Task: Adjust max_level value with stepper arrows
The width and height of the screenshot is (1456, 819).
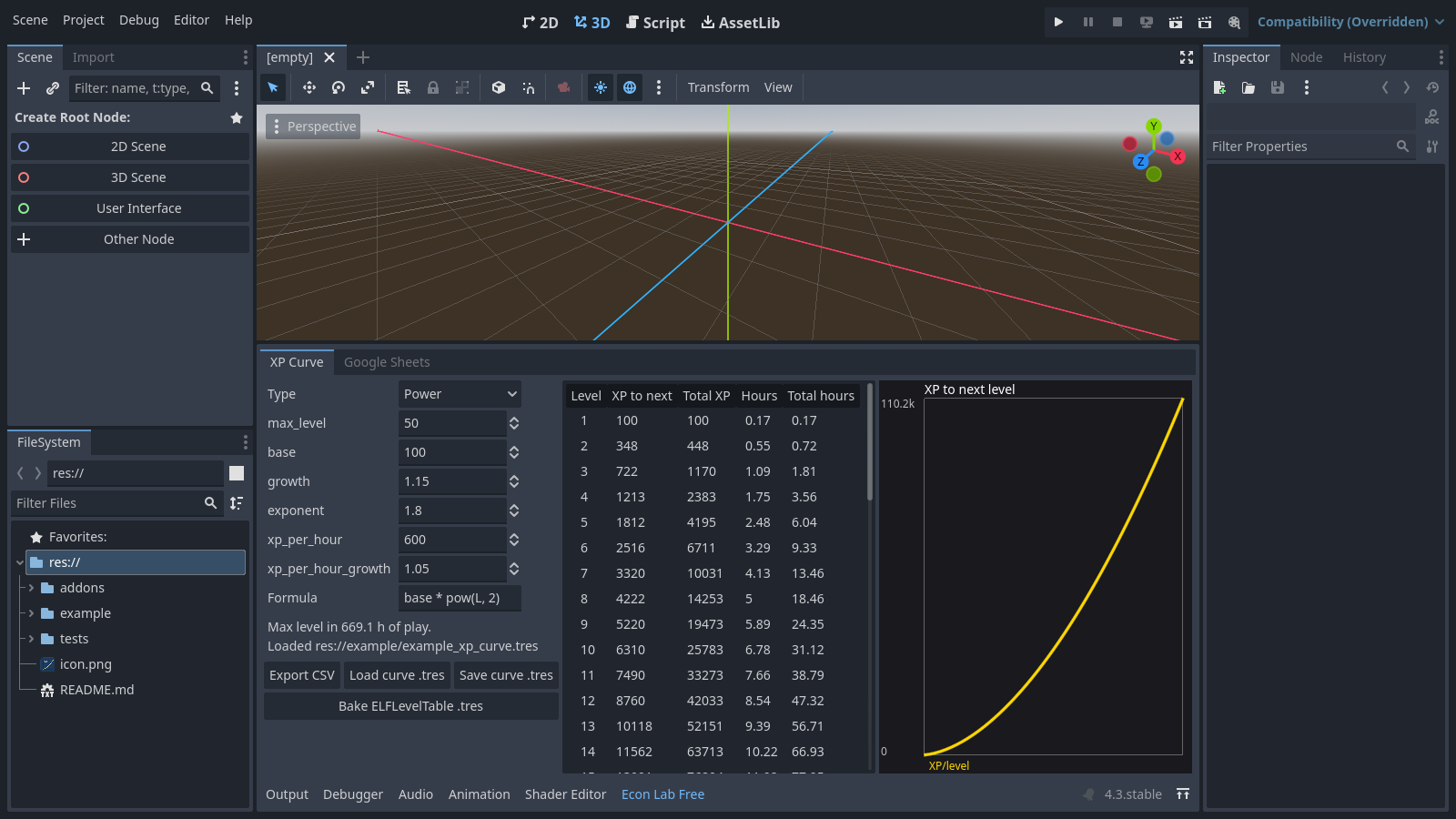Action: [514, 423]
